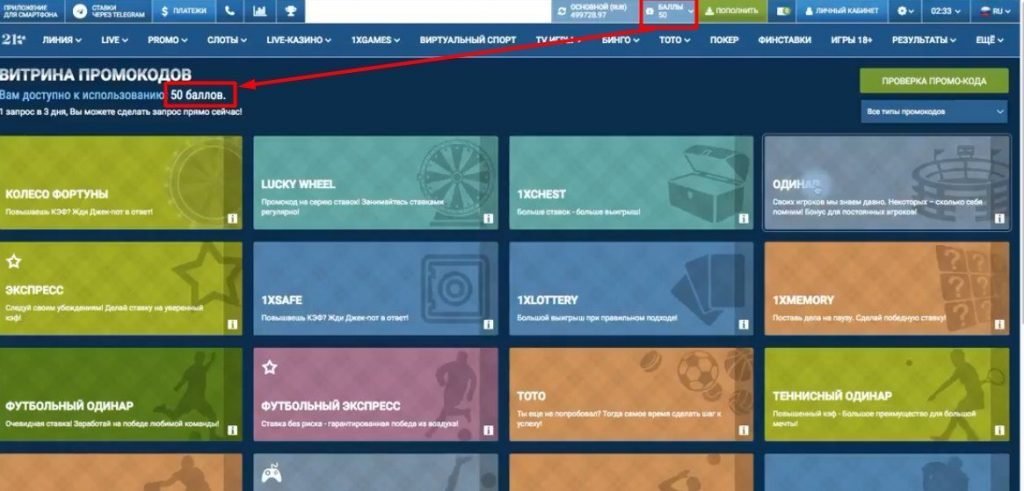Refresh the Основной account balance
This screenshot has height=491, width=1024.
click(x=562, y=11)
